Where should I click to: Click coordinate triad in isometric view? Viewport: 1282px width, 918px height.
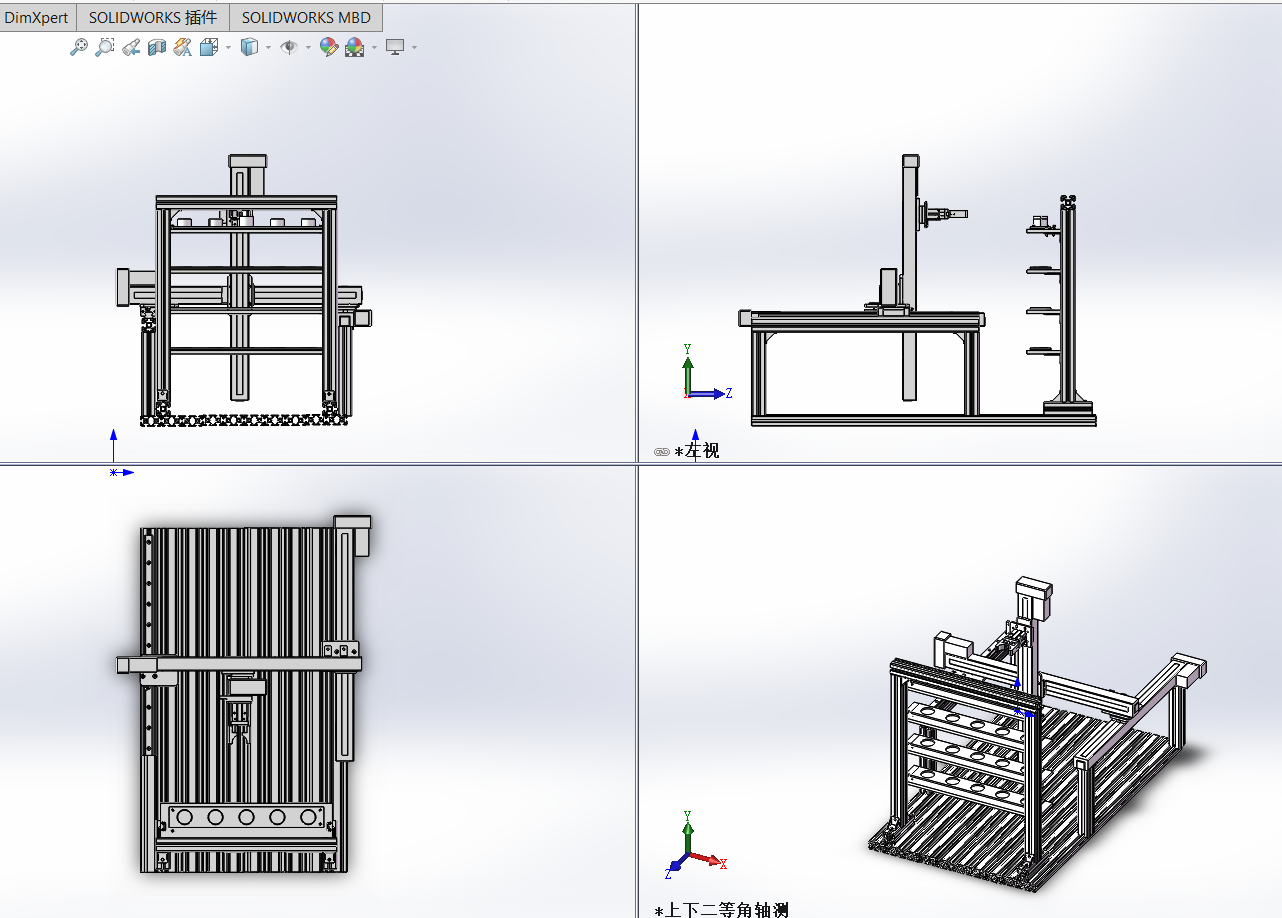point(695,843)
